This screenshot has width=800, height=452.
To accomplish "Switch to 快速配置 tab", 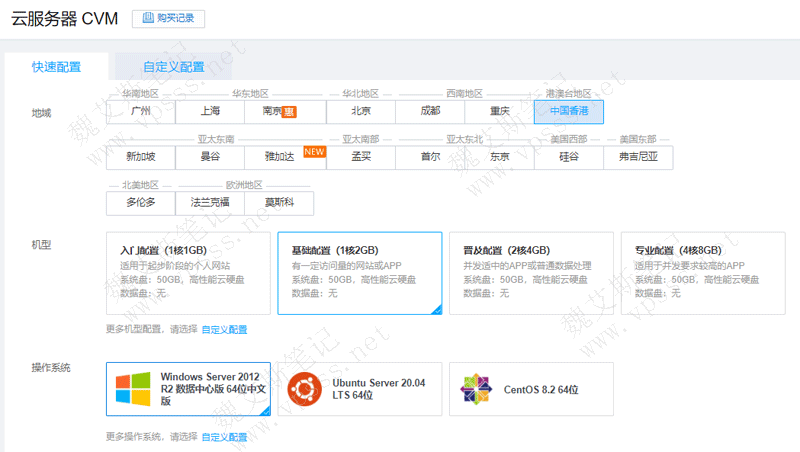I will [56, 67].
